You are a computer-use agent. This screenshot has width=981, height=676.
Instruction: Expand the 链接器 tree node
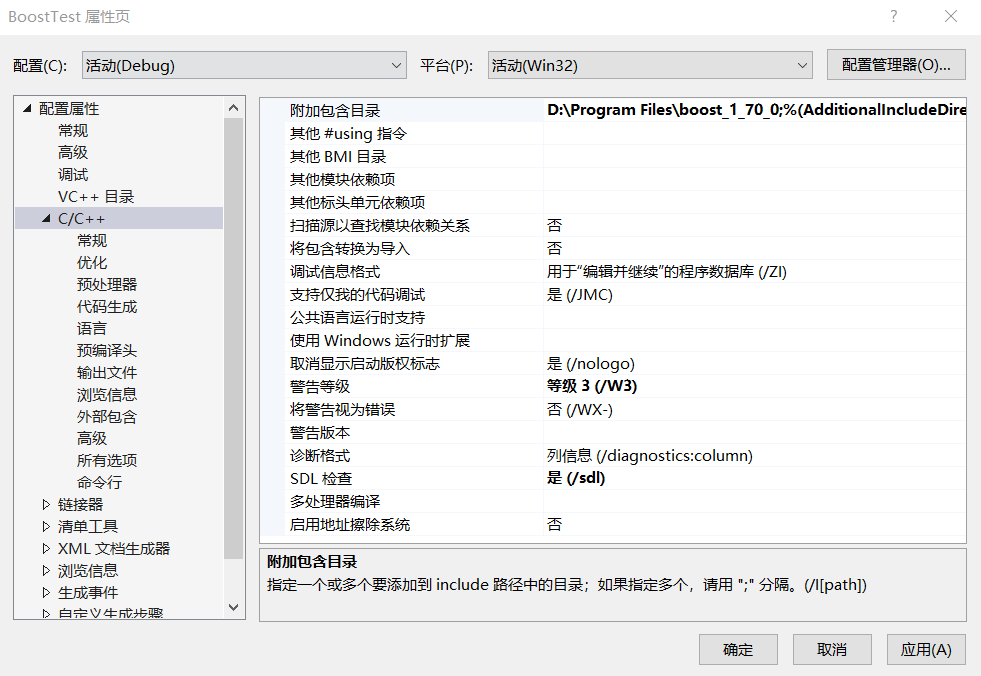pyautogui.click(x=46, y=504)
